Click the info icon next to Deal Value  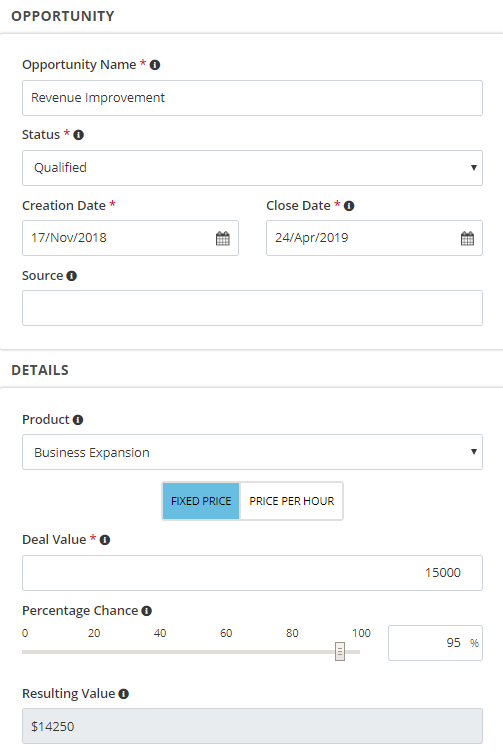[x=105, y=540]
